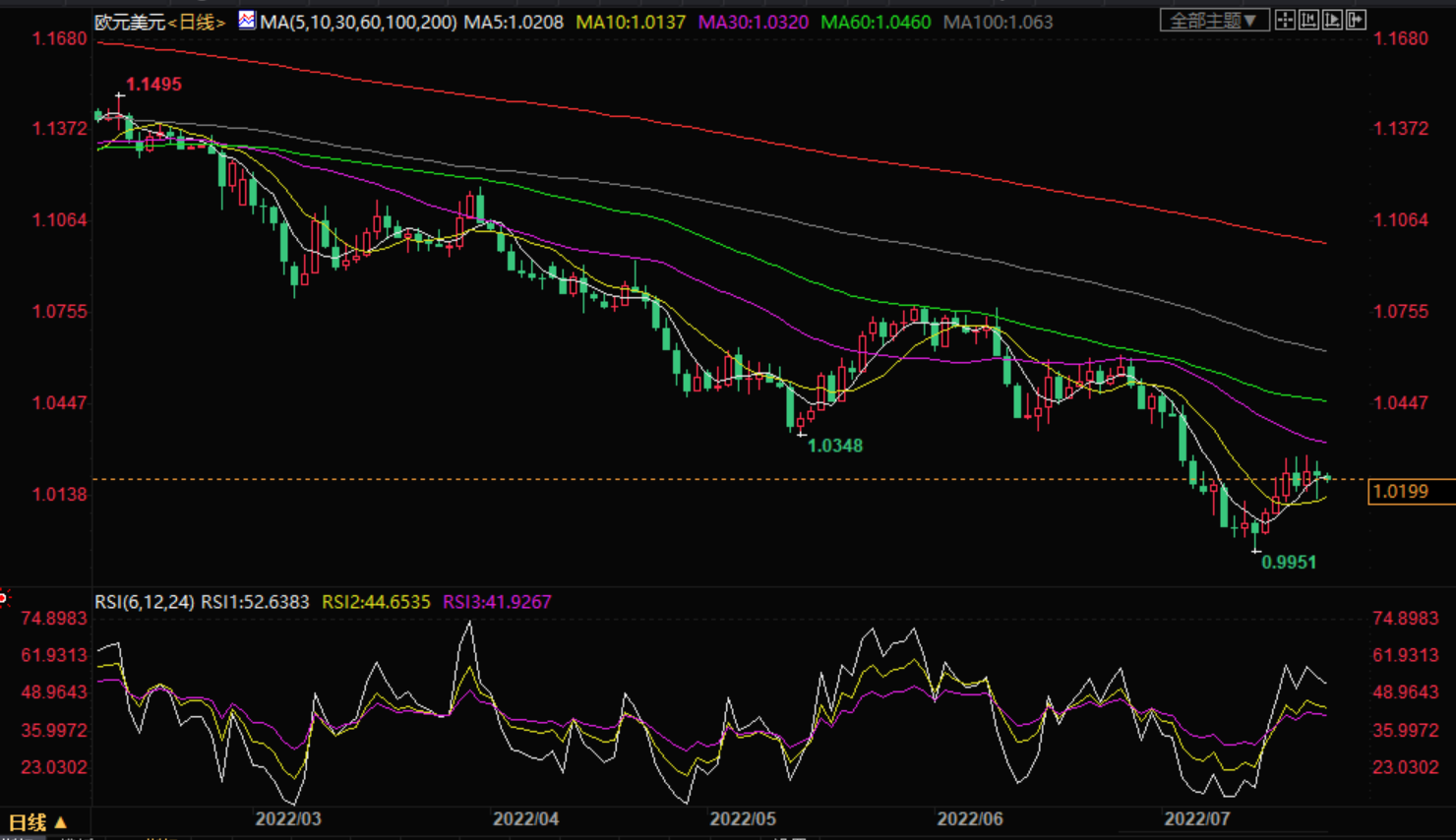The image size is (1456, 840).
Task: Click the jump-to-start range icon
Action: [1308, 21]
